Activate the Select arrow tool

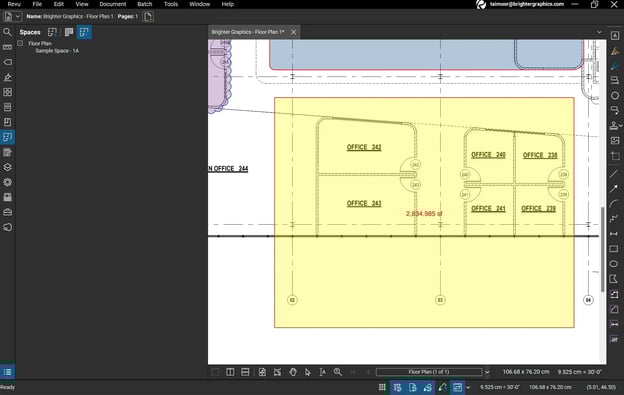(308, 372)
